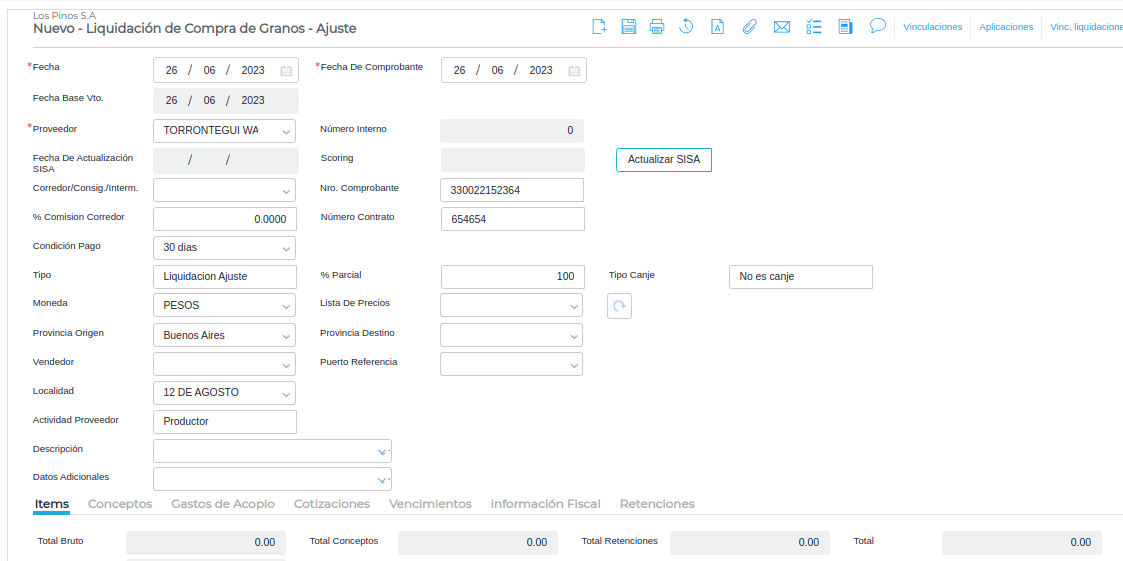Print using the printer icon
The width and height of the screenshot is (1123, 561).
click(x=657, y=27)
